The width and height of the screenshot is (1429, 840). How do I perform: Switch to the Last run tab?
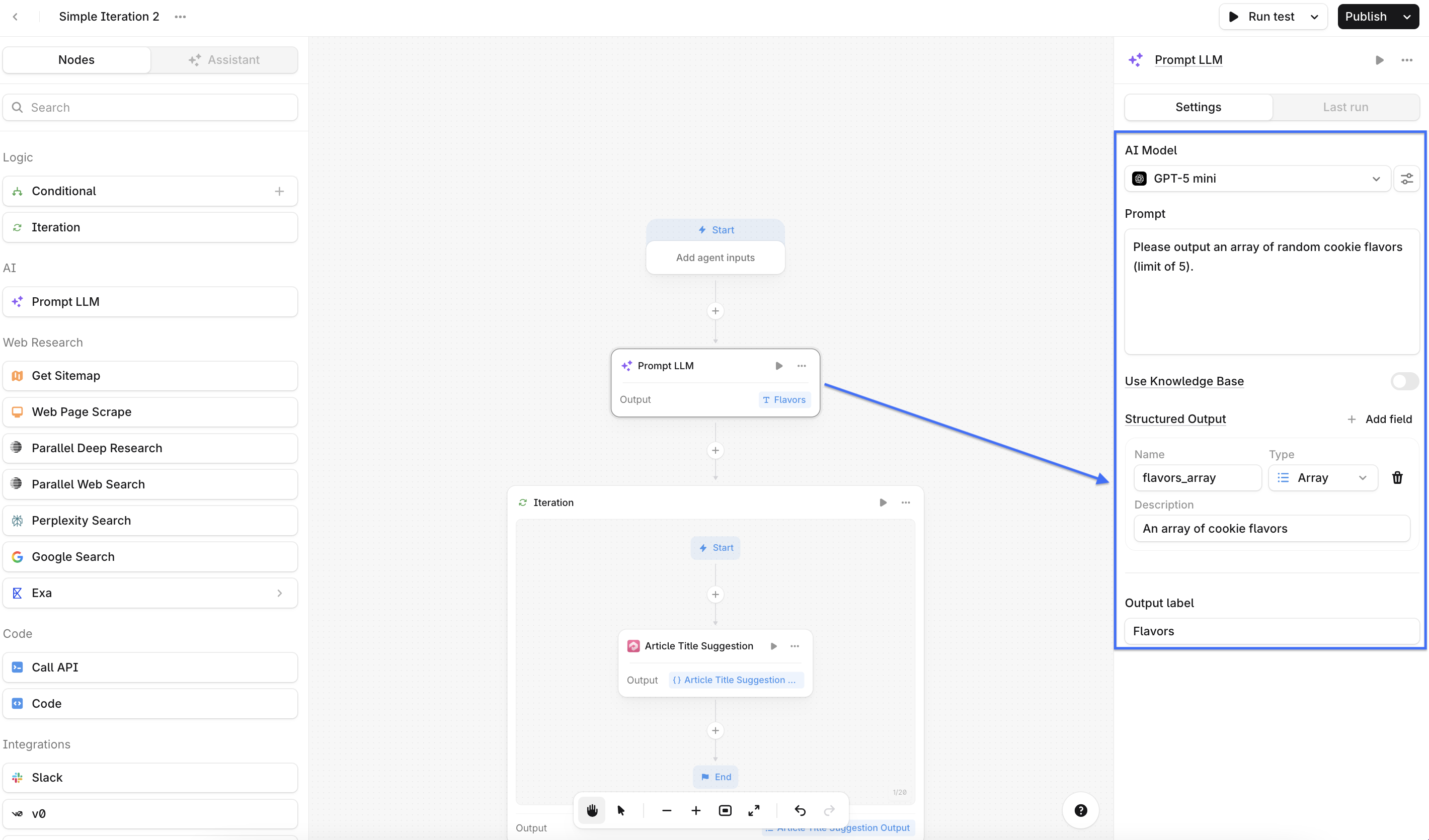(1345, 107)
